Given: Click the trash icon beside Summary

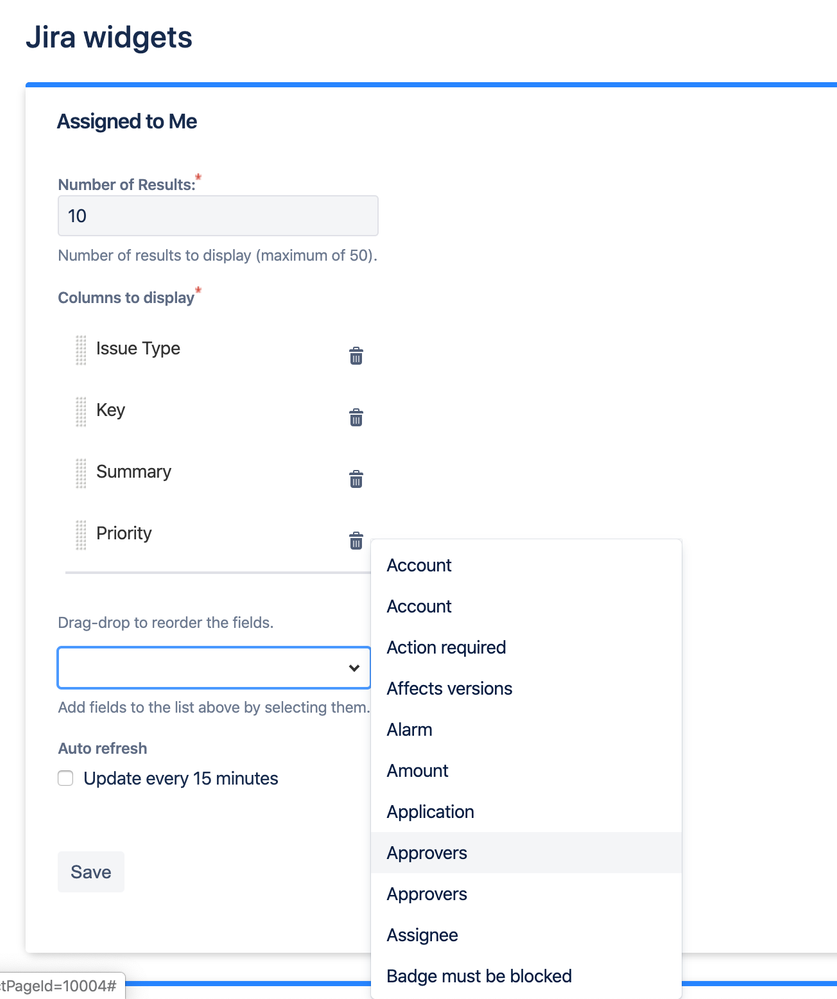Looking at the screenshot, I should coord(356,478).
